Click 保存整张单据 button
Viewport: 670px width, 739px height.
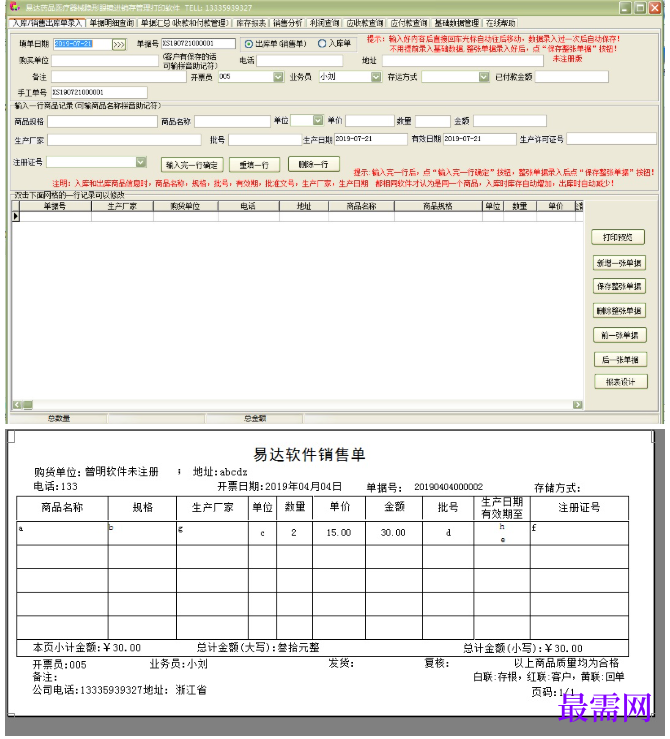[619, 287]
